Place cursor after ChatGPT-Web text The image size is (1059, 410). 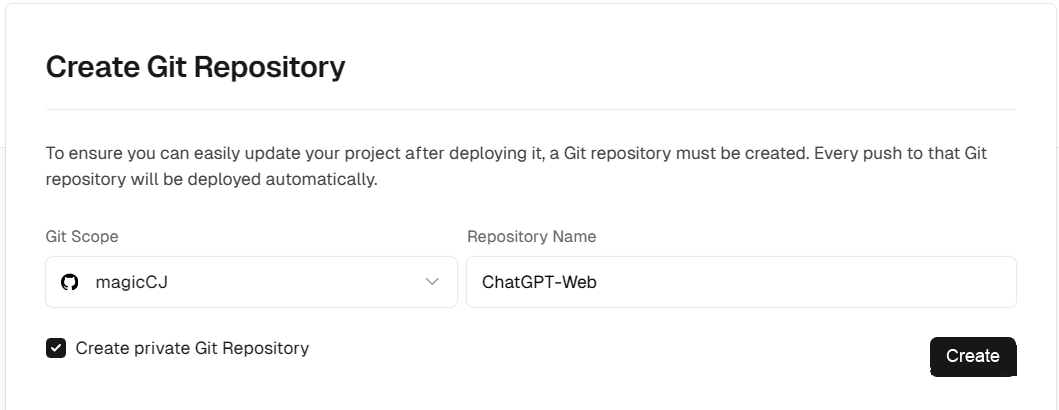click(598, 282)
